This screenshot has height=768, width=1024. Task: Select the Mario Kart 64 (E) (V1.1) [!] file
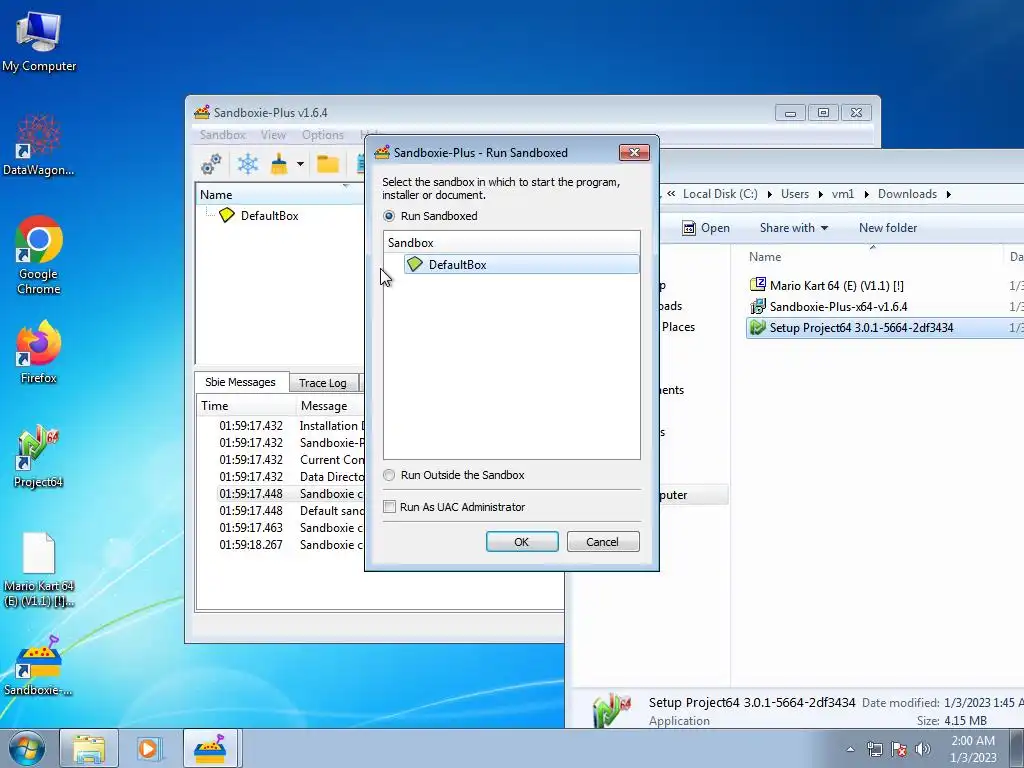point(837,285)
